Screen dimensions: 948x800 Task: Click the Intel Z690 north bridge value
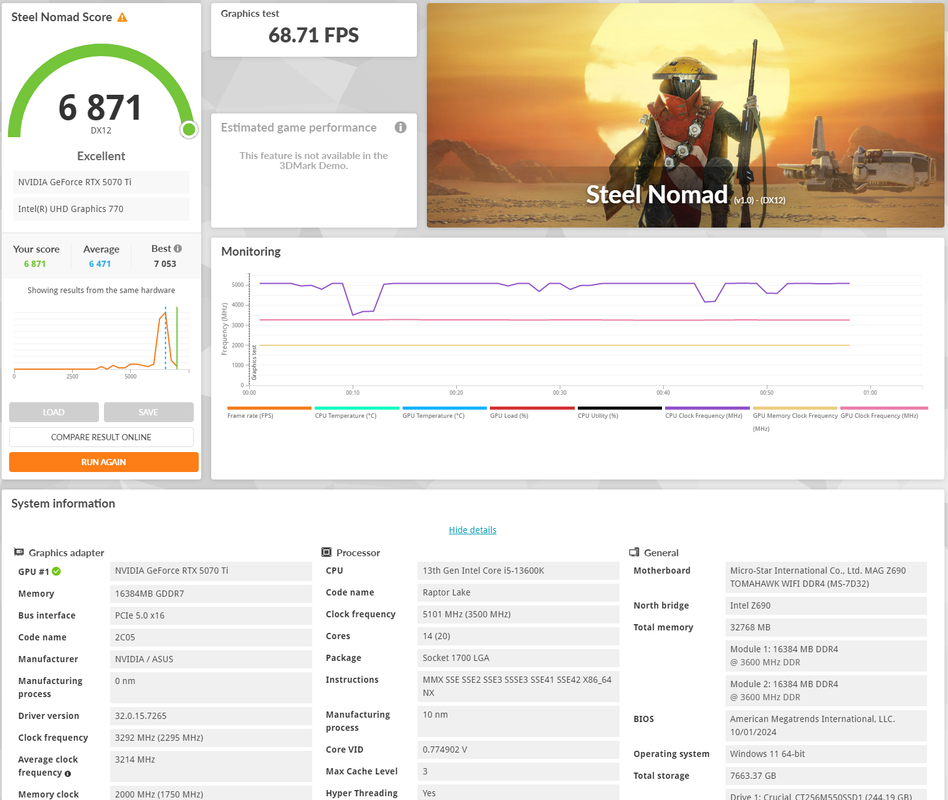pos(826,605)
